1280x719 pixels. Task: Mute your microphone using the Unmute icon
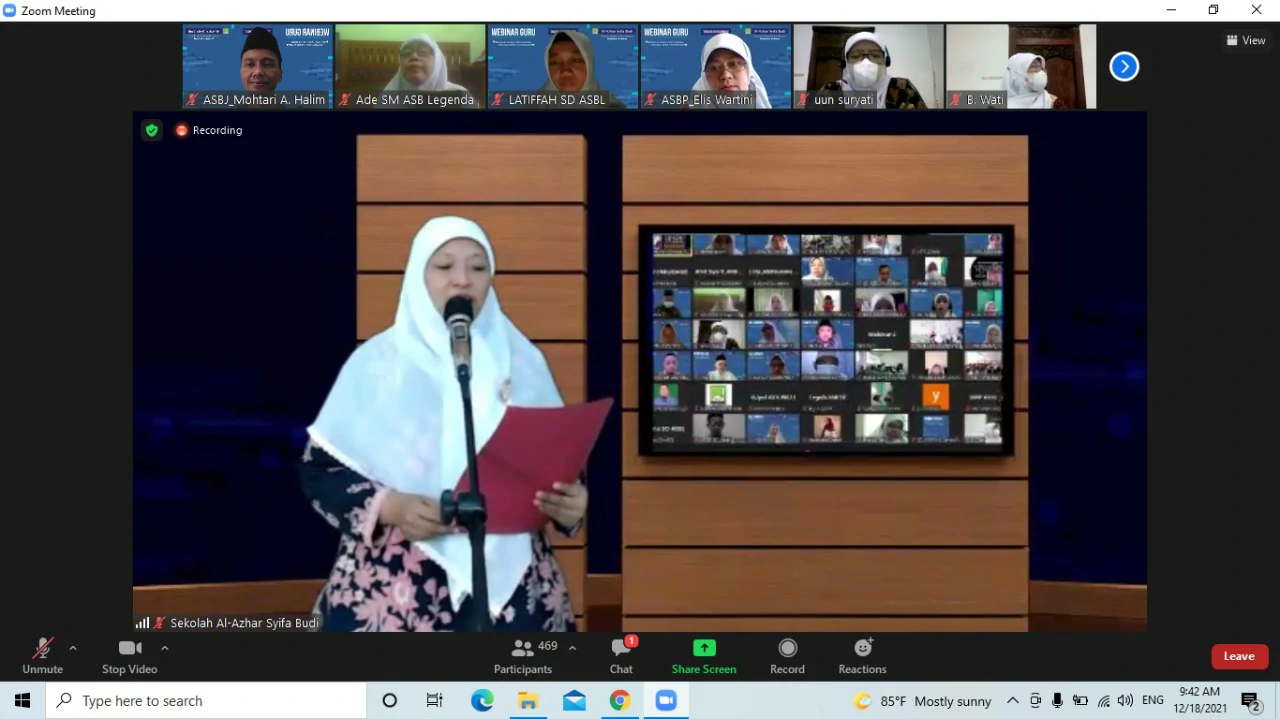(x=42, y=648)
